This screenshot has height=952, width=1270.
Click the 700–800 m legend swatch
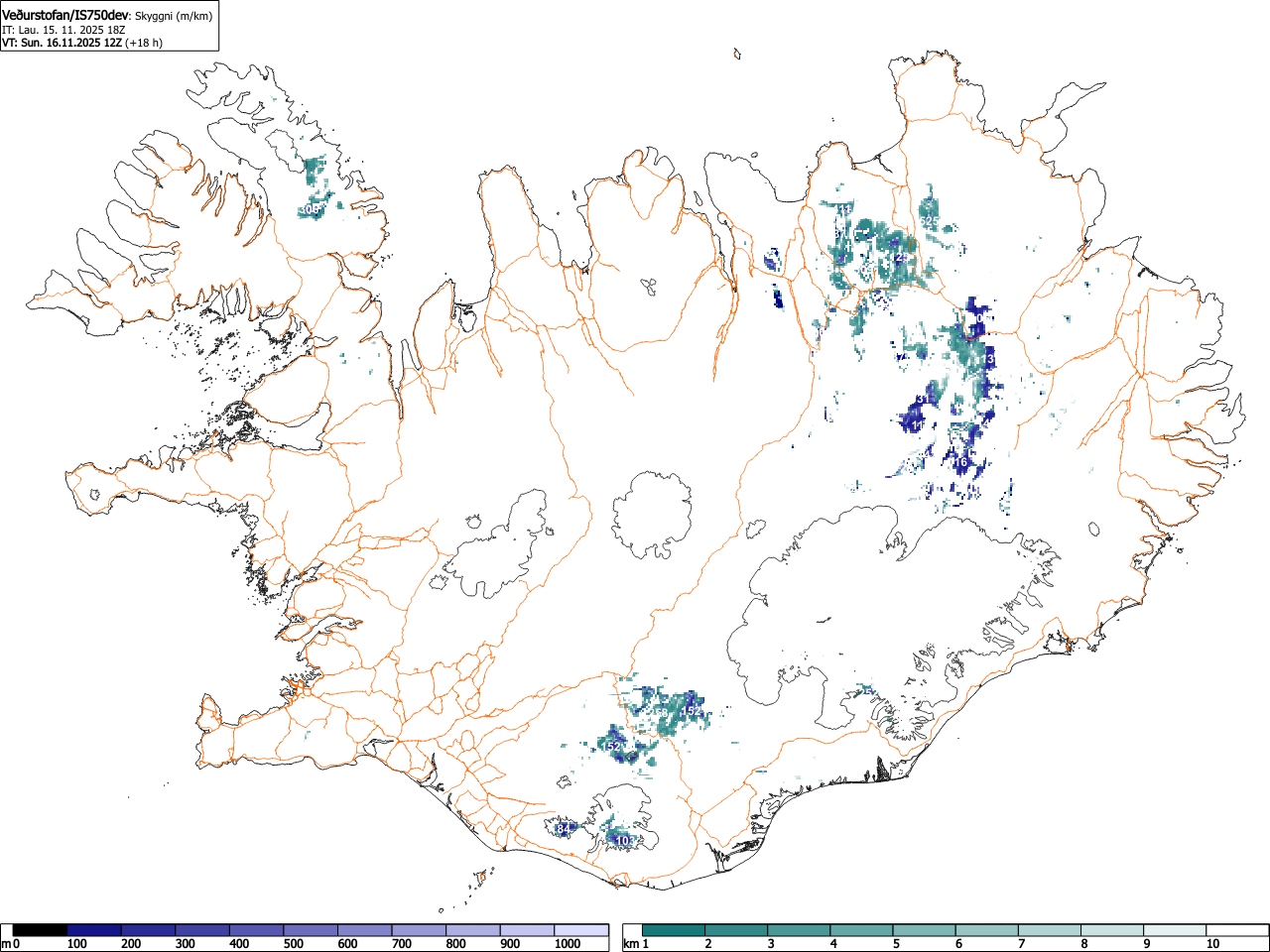pos(419,930)
